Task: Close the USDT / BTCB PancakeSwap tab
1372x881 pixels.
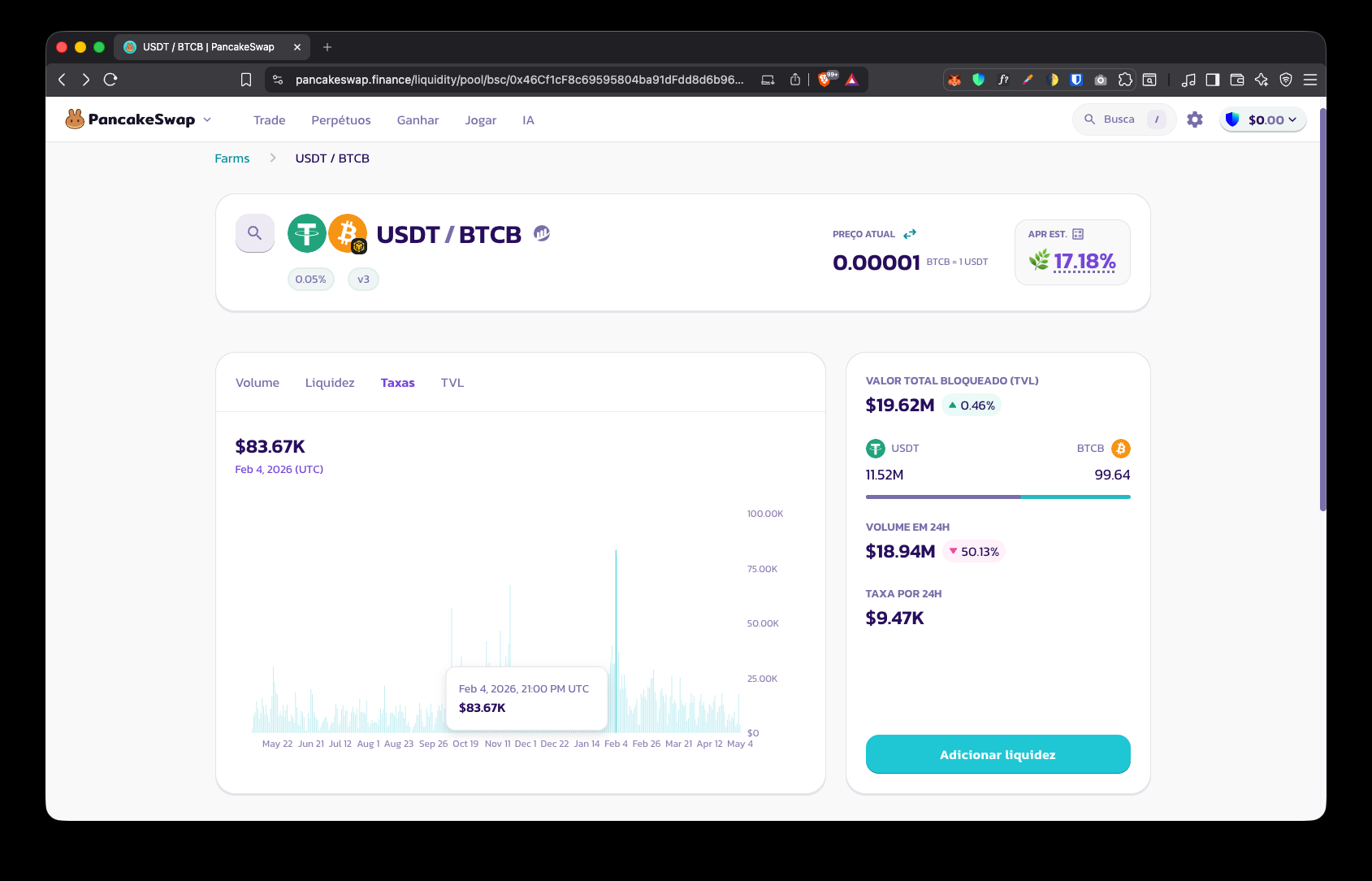Action: [297, 47]
